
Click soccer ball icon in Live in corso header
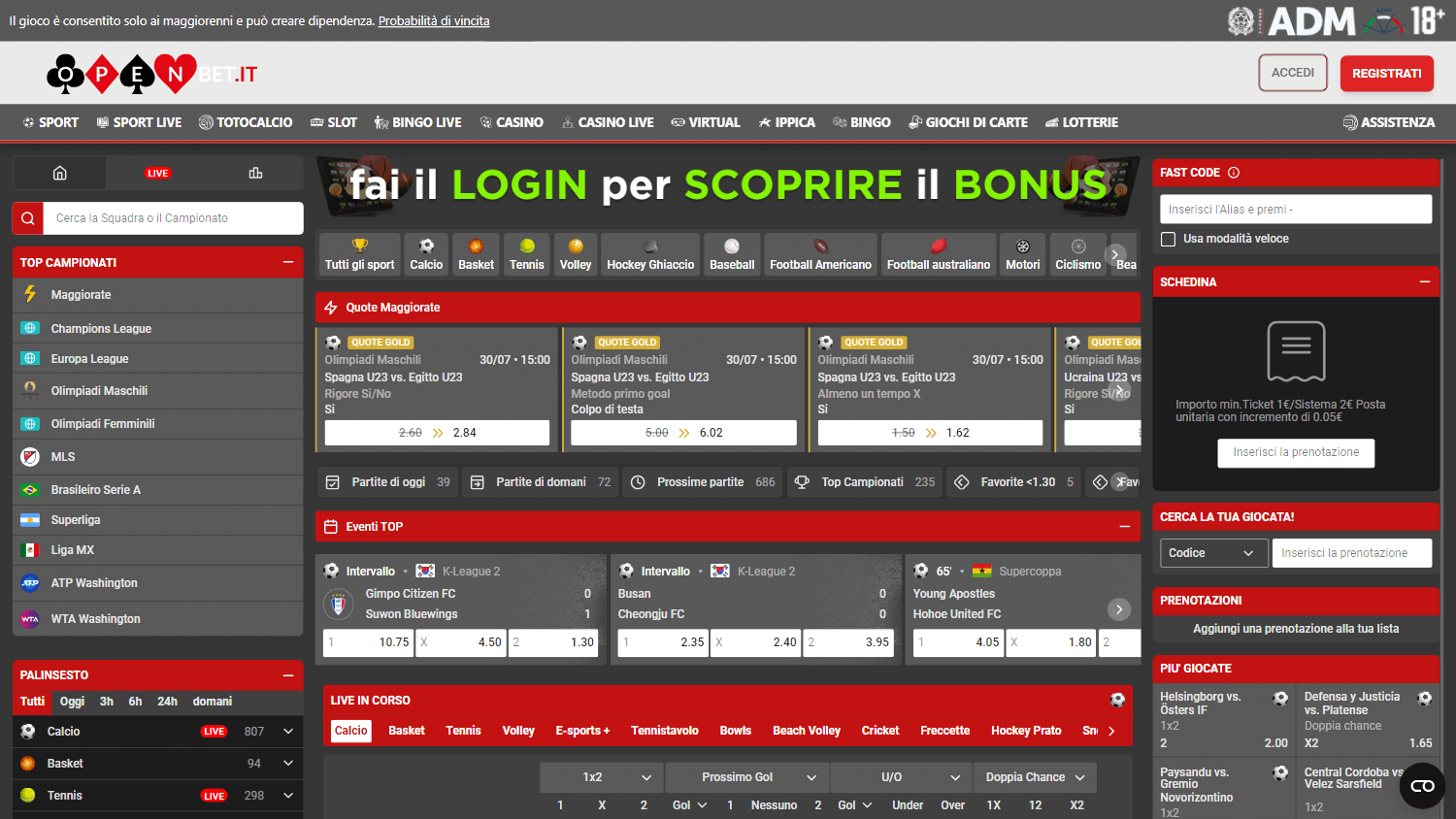[x=1117, y=700]
